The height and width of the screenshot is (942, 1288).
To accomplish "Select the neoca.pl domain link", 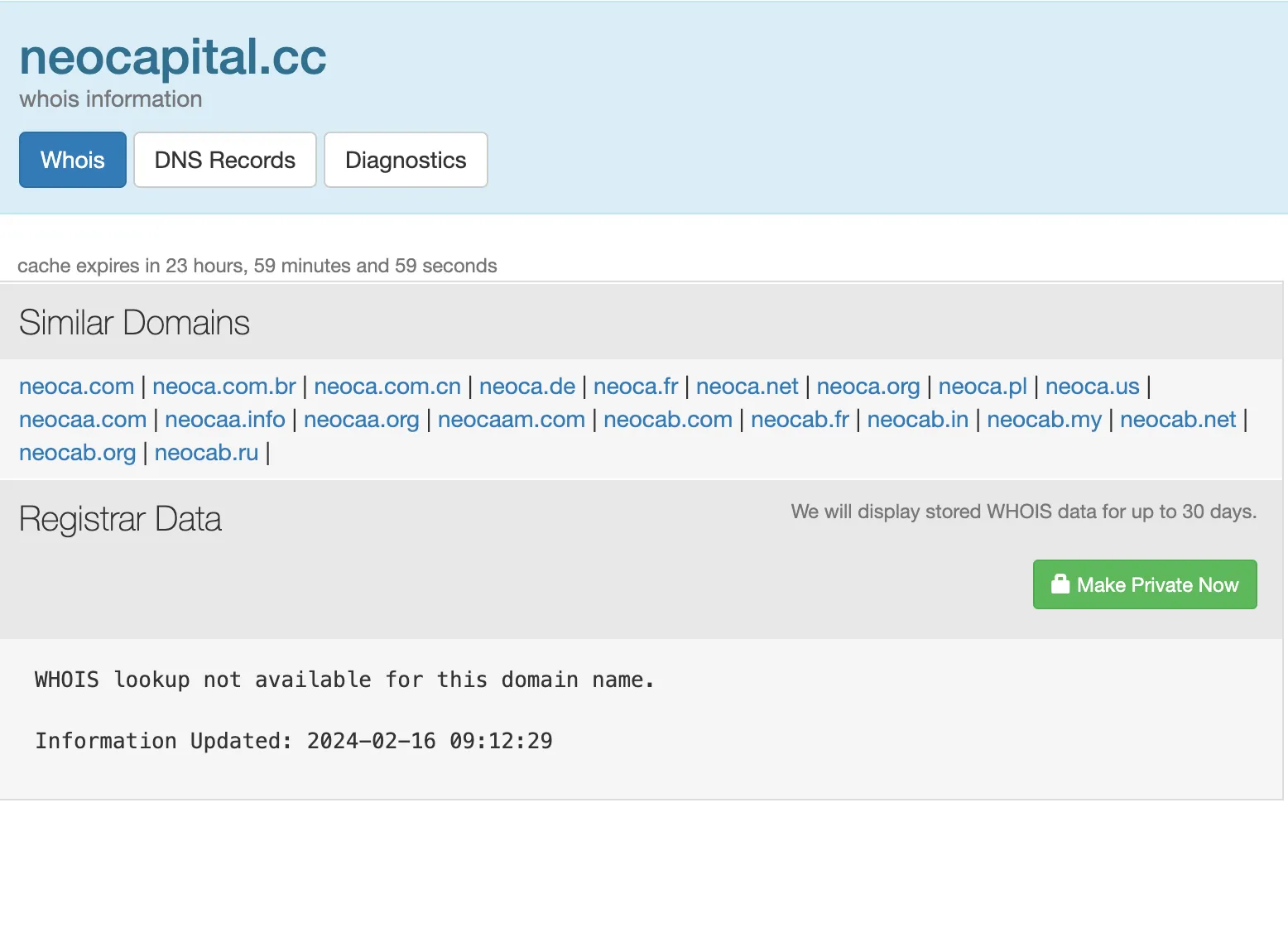I will 983,387.
